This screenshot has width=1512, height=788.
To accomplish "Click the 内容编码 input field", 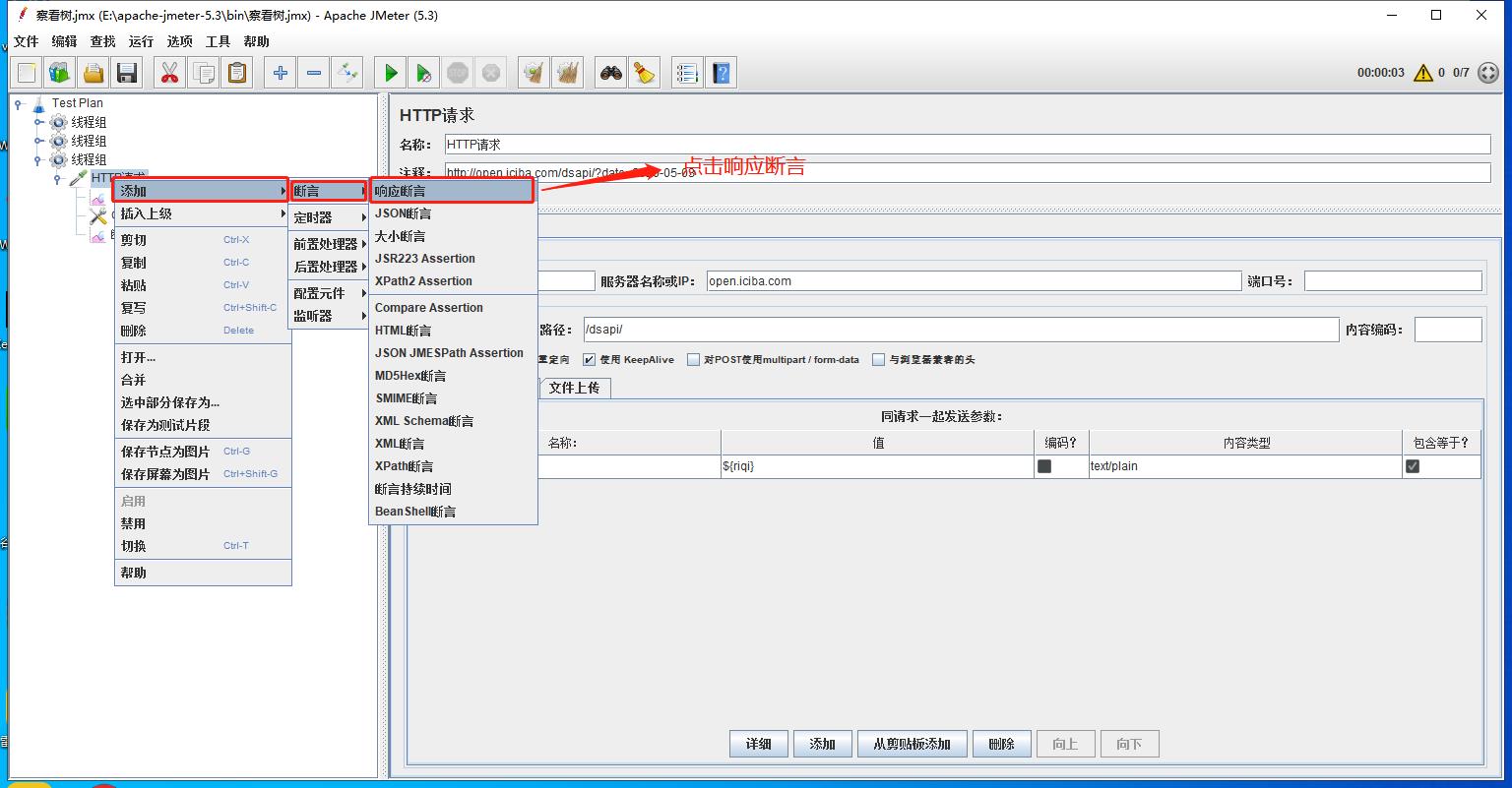I will click(1448, 330).
